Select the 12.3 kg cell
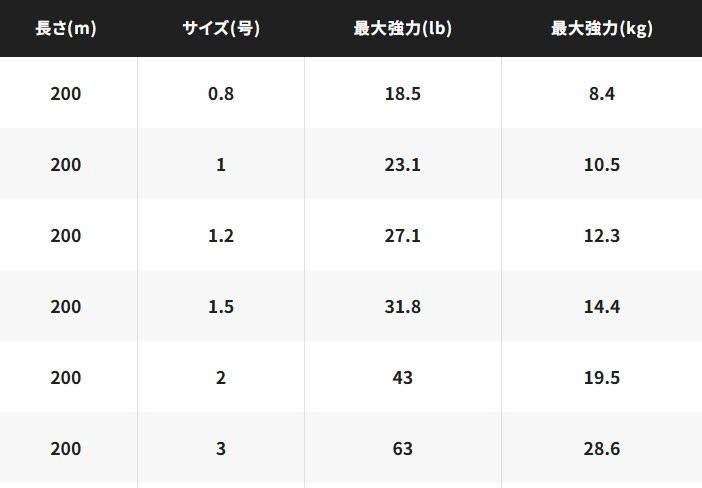The height and width of the screenshot is (488, 702). click(601, 236)
